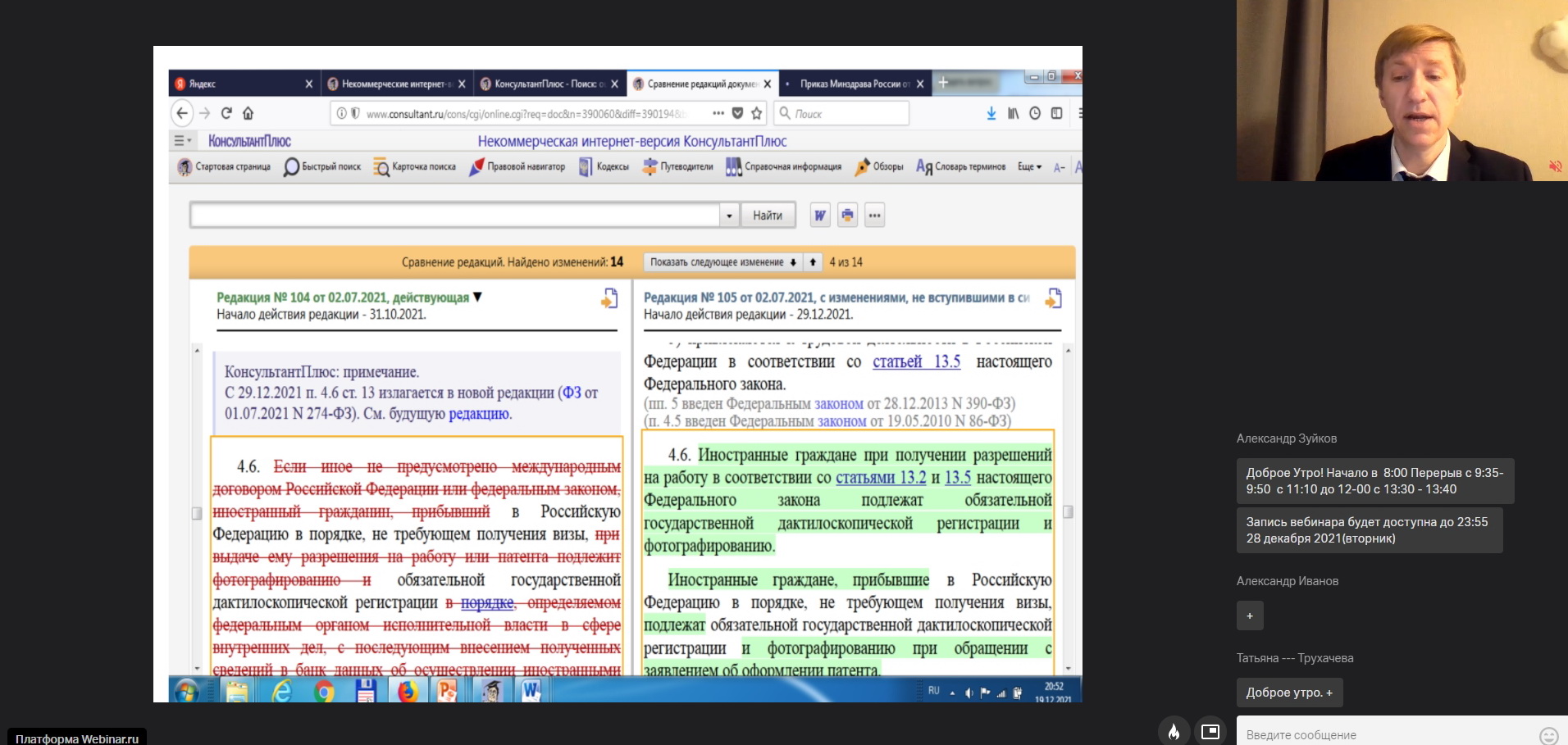The width and height of the screenshot is (1568, 745).
Task: Click the browser URL address field
Action: (525, 114)
